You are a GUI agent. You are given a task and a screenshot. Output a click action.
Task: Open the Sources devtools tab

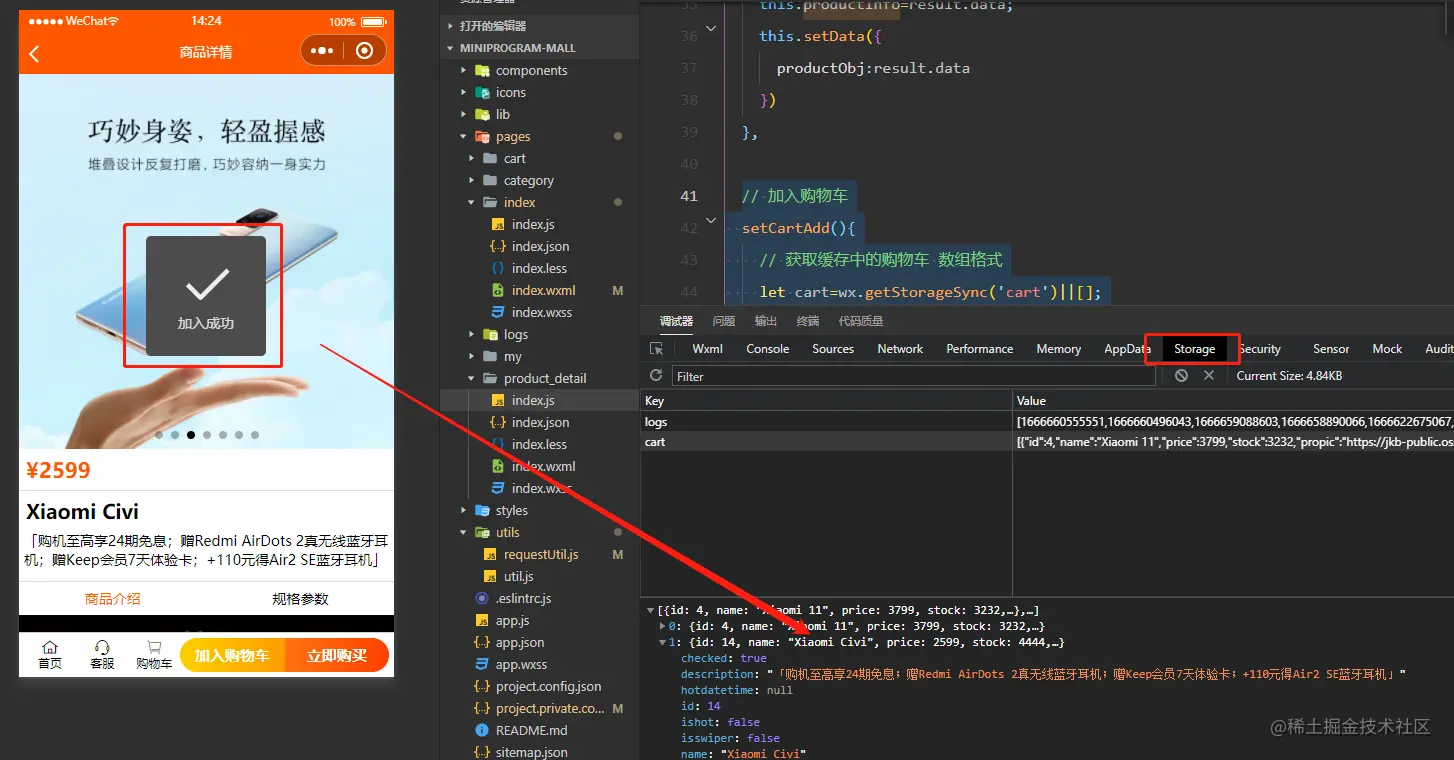tap(833, 349)
